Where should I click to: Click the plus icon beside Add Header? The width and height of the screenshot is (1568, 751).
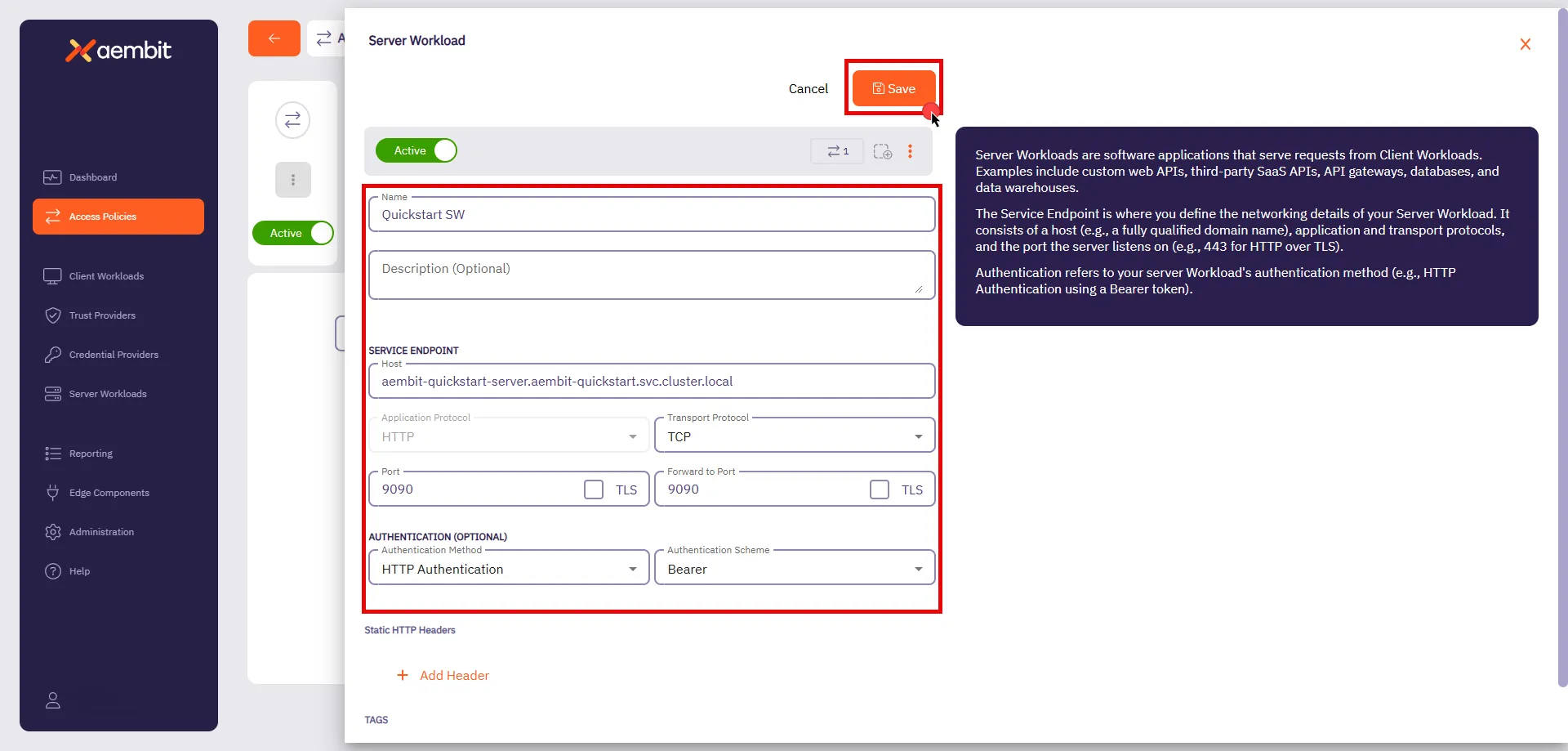pos(402,675)
